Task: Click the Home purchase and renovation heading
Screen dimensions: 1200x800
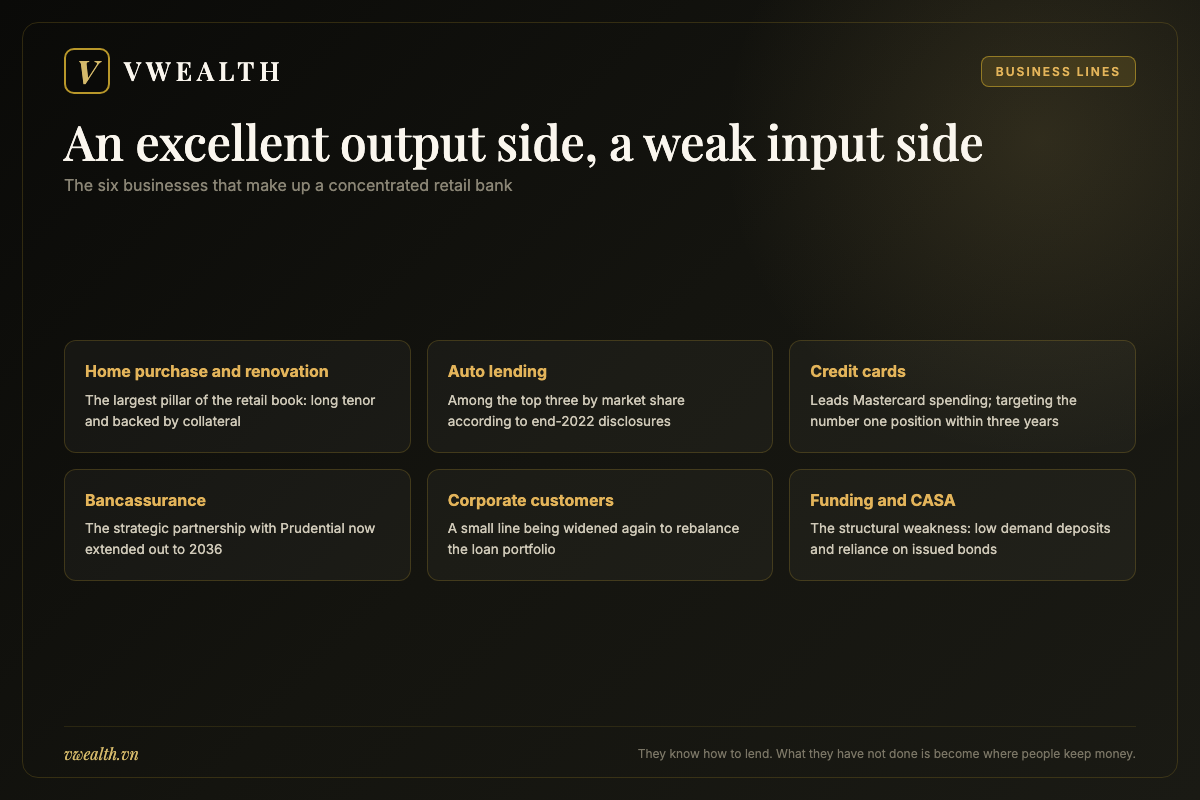Action: click(x=207, y=371)
